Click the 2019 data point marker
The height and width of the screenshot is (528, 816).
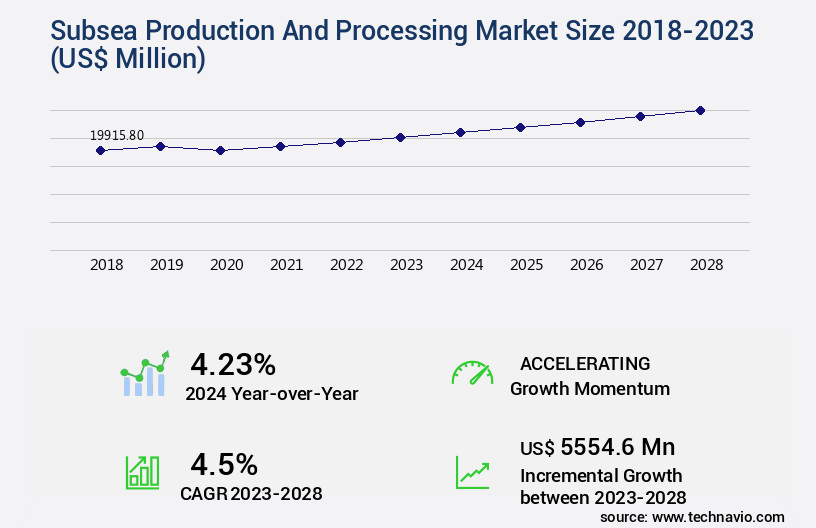(160, 146)
